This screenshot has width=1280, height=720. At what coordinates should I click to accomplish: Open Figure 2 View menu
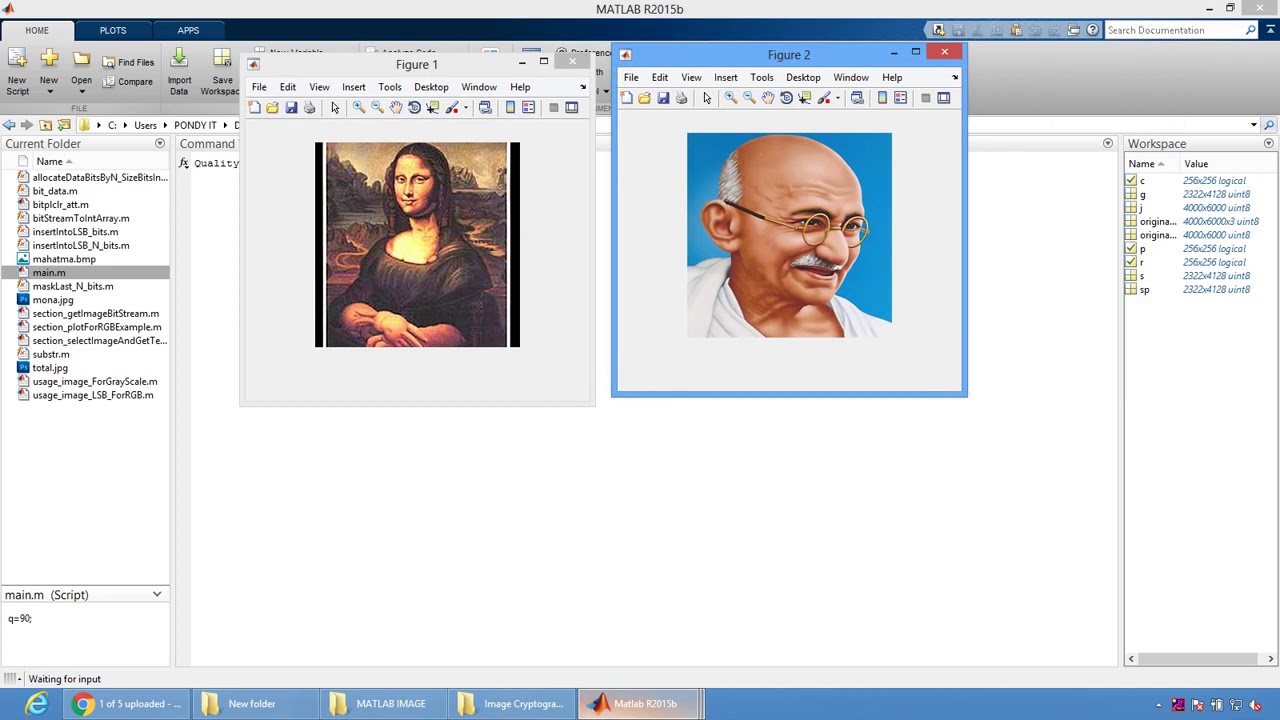(x=691, y=77)
